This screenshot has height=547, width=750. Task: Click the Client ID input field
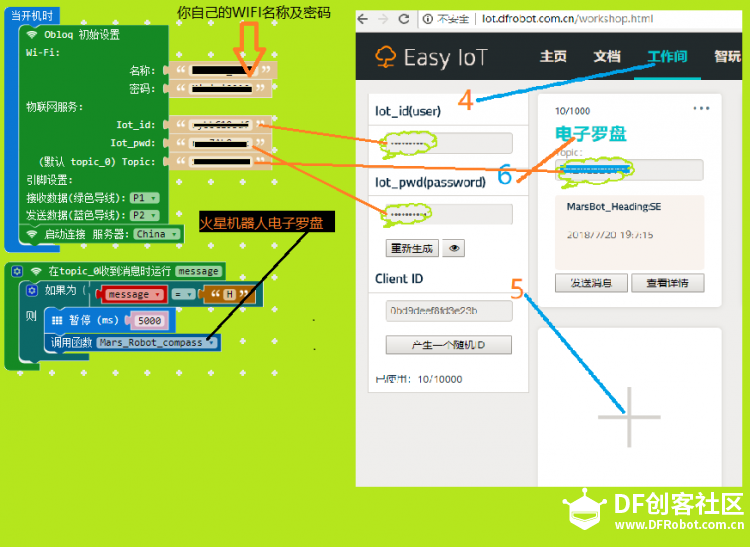(x=449, y=311)
